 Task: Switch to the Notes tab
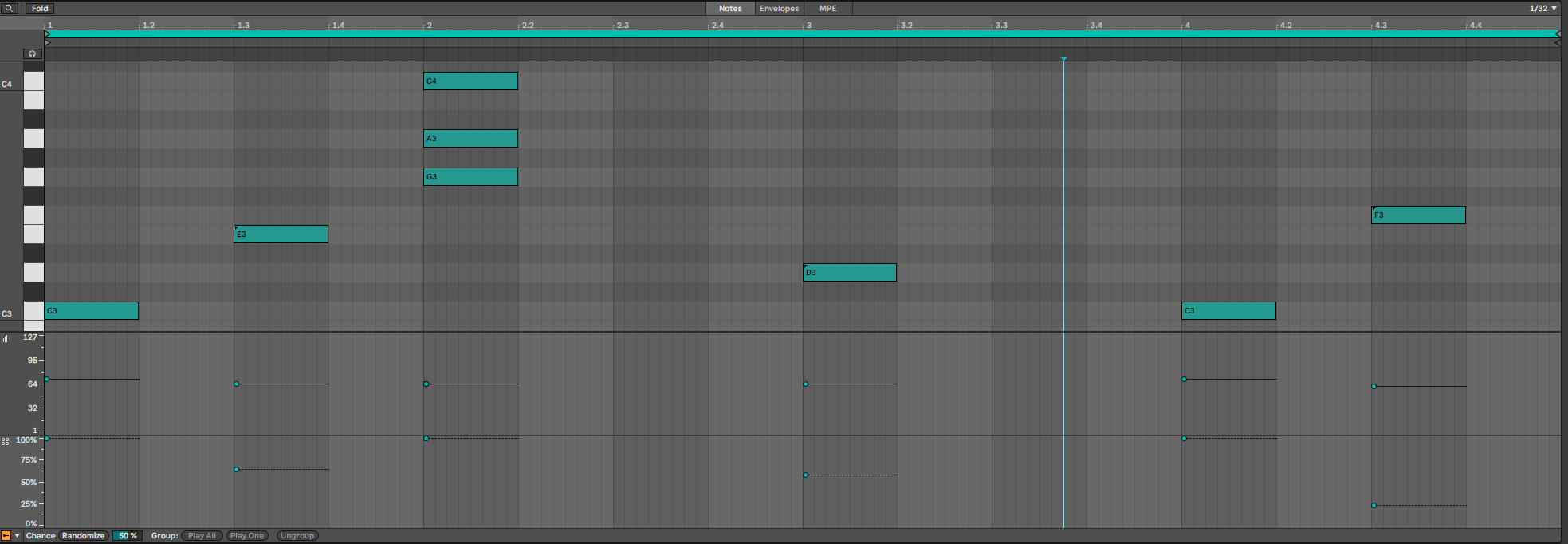730,8
